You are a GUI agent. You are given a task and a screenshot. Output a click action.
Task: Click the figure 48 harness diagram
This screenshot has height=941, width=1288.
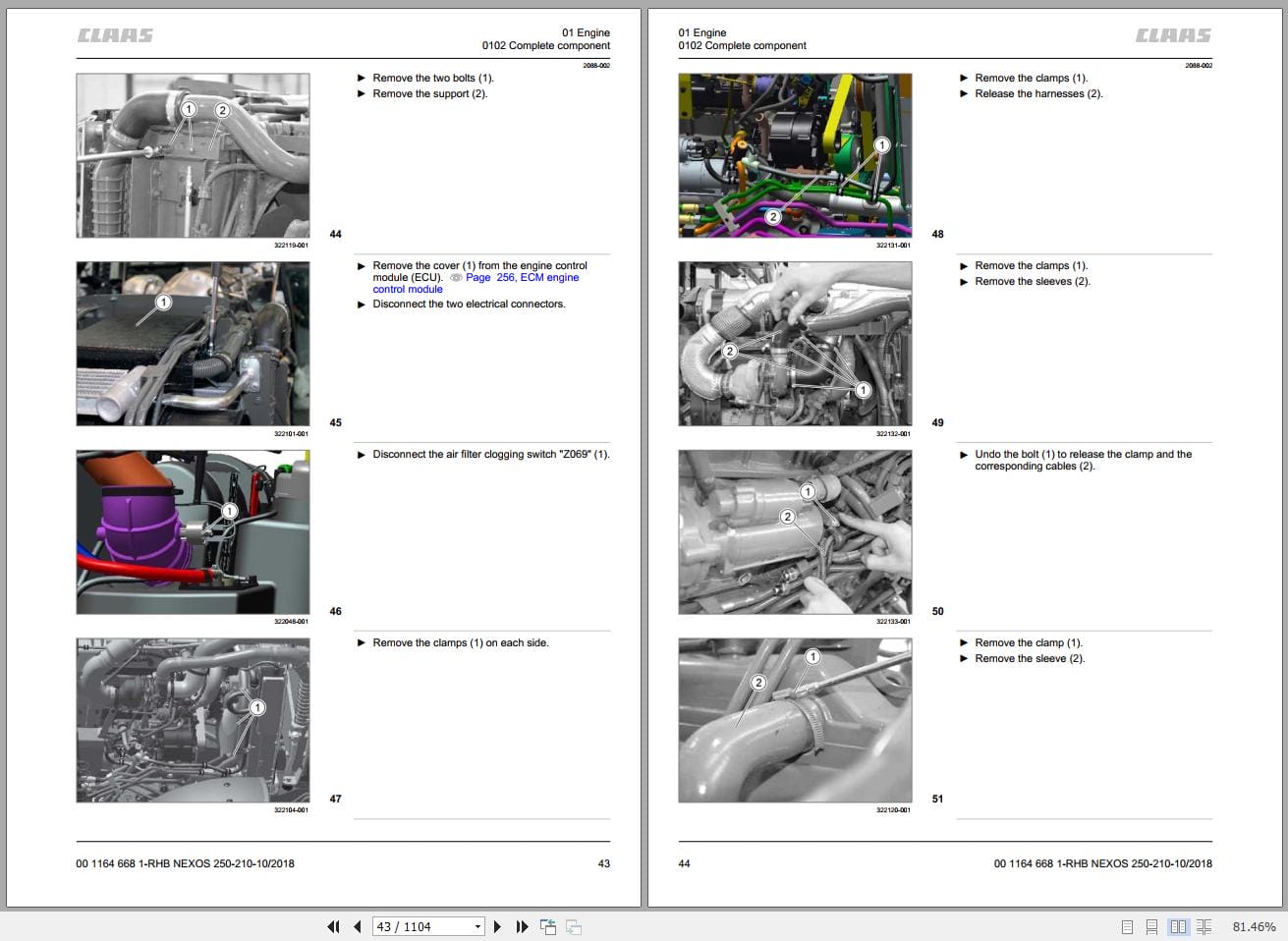795,155
